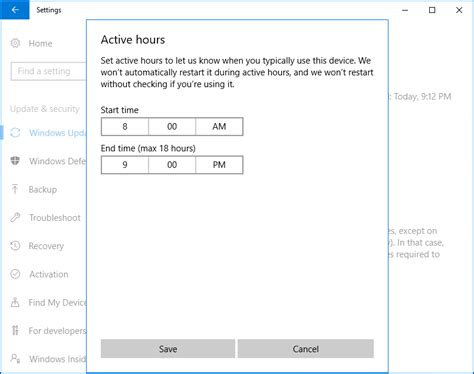474x374 pixels.
Task: Open the Start time minutes selector
Action: point(172,127)
